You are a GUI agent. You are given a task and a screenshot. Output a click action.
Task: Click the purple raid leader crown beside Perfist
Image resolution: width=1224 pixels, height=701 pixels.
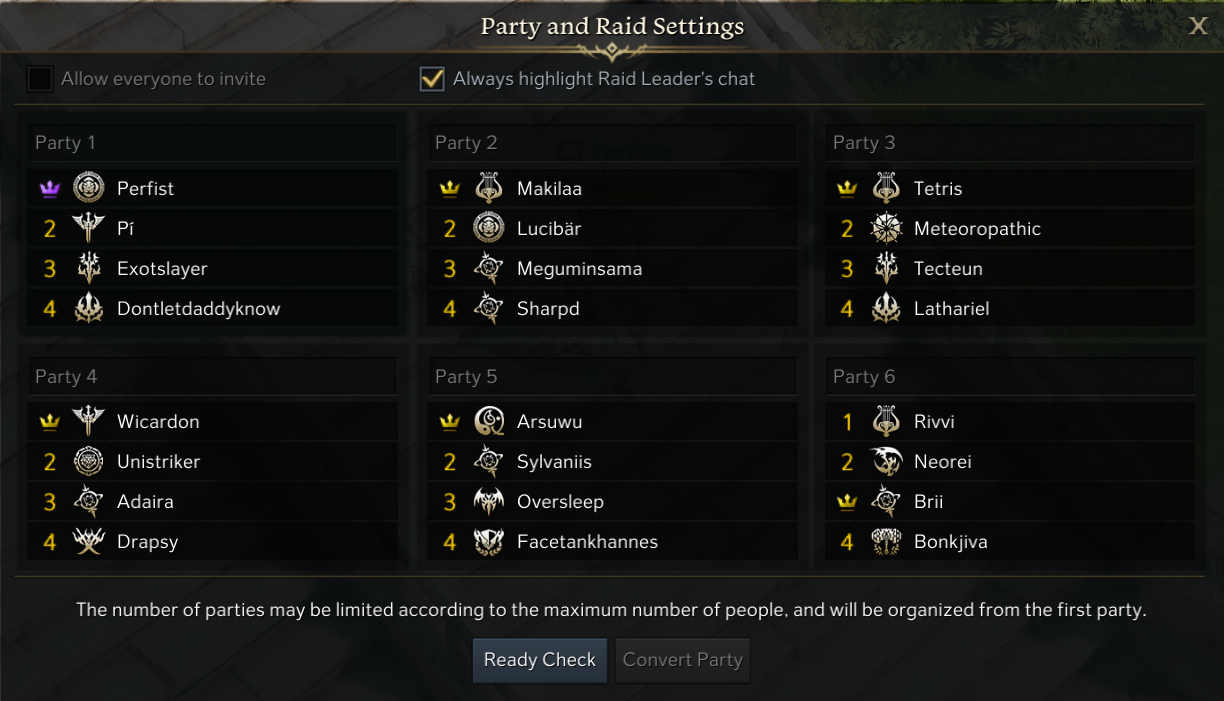tap(50, 189)
